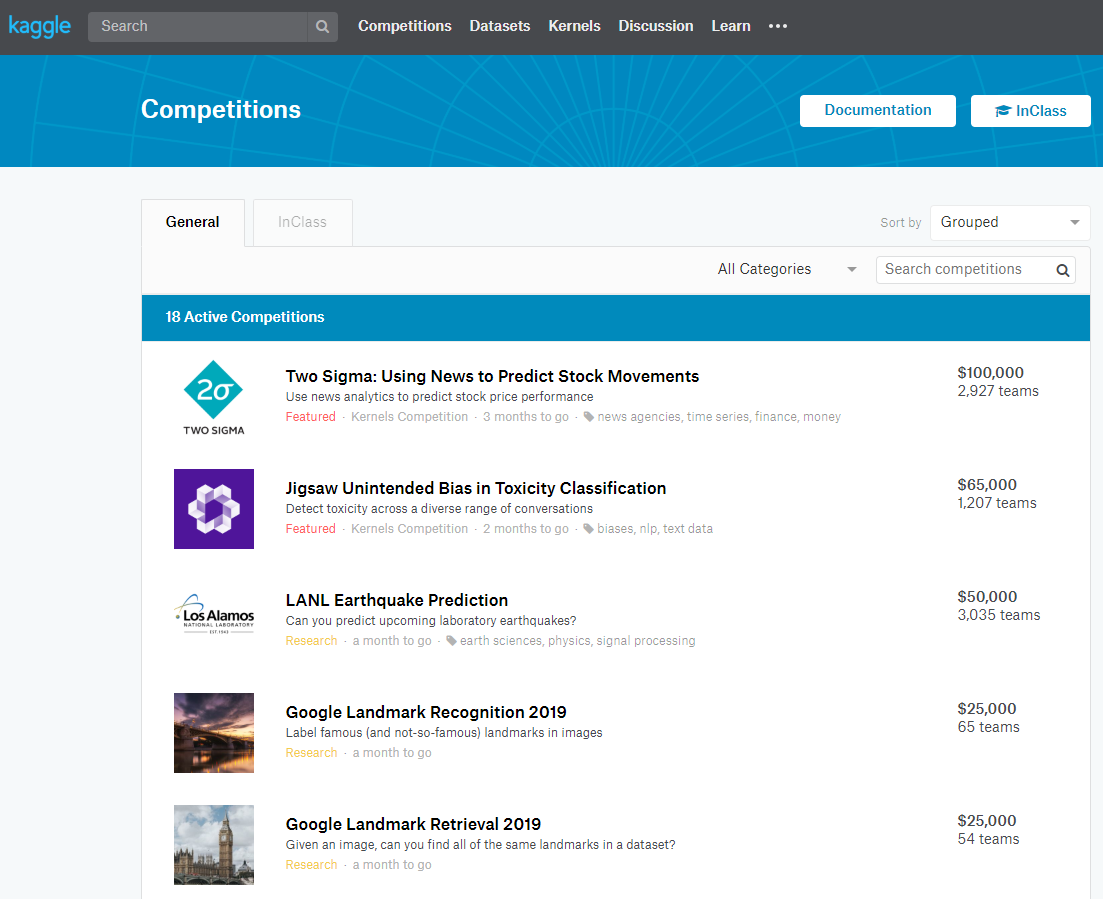Click earth sciences, physics tags text
This screenshot has height=899, width=1103.
tap(578, 640)
